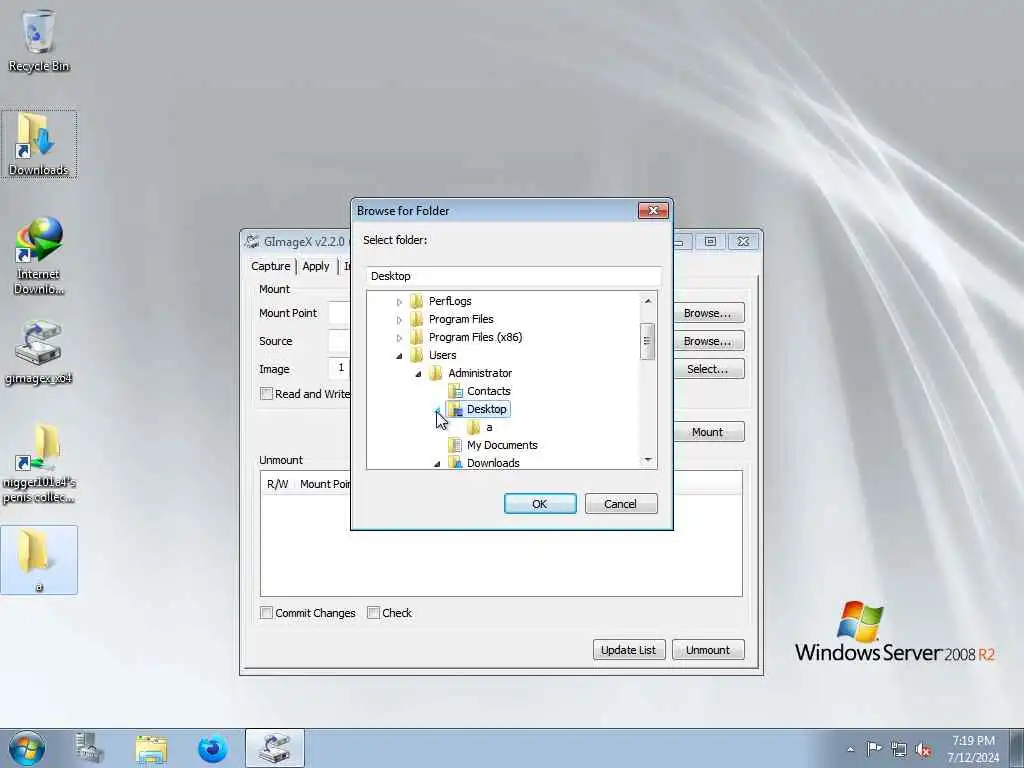Click the network icon in the system tray
The image size is (1024, 768).
click(899, 749)
